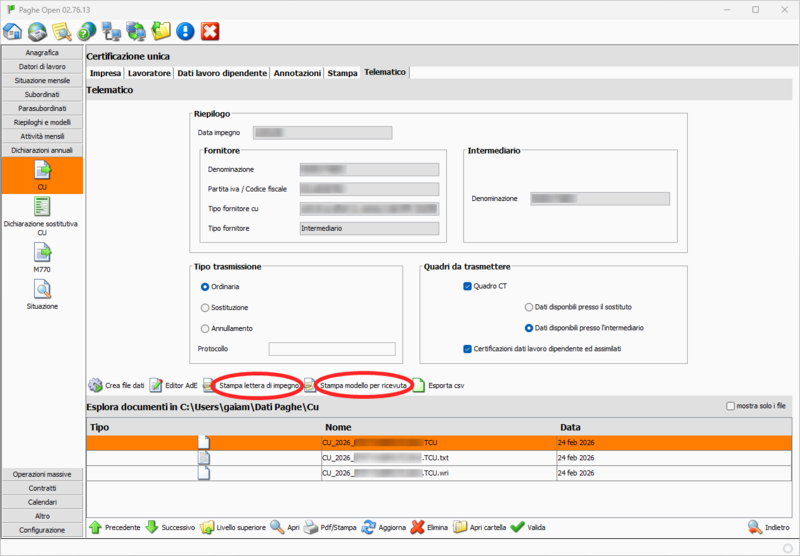Click into the Protocollo input field
The height and width of the screenshot is (556, 800).
331,349
